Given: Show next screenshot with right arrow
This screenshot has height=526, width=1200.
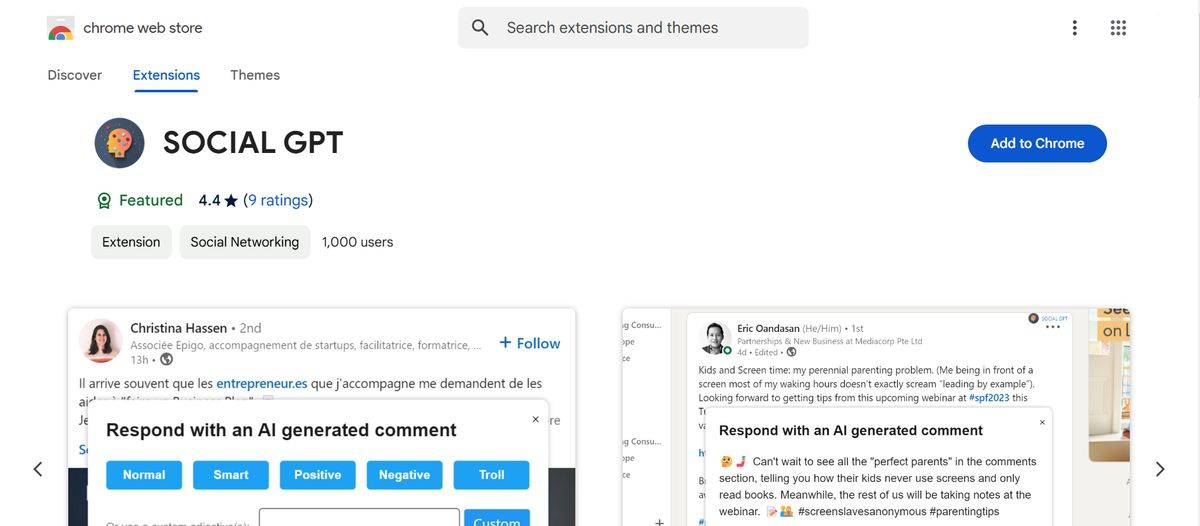Looking at the screenshot, I should point(1160,469).
